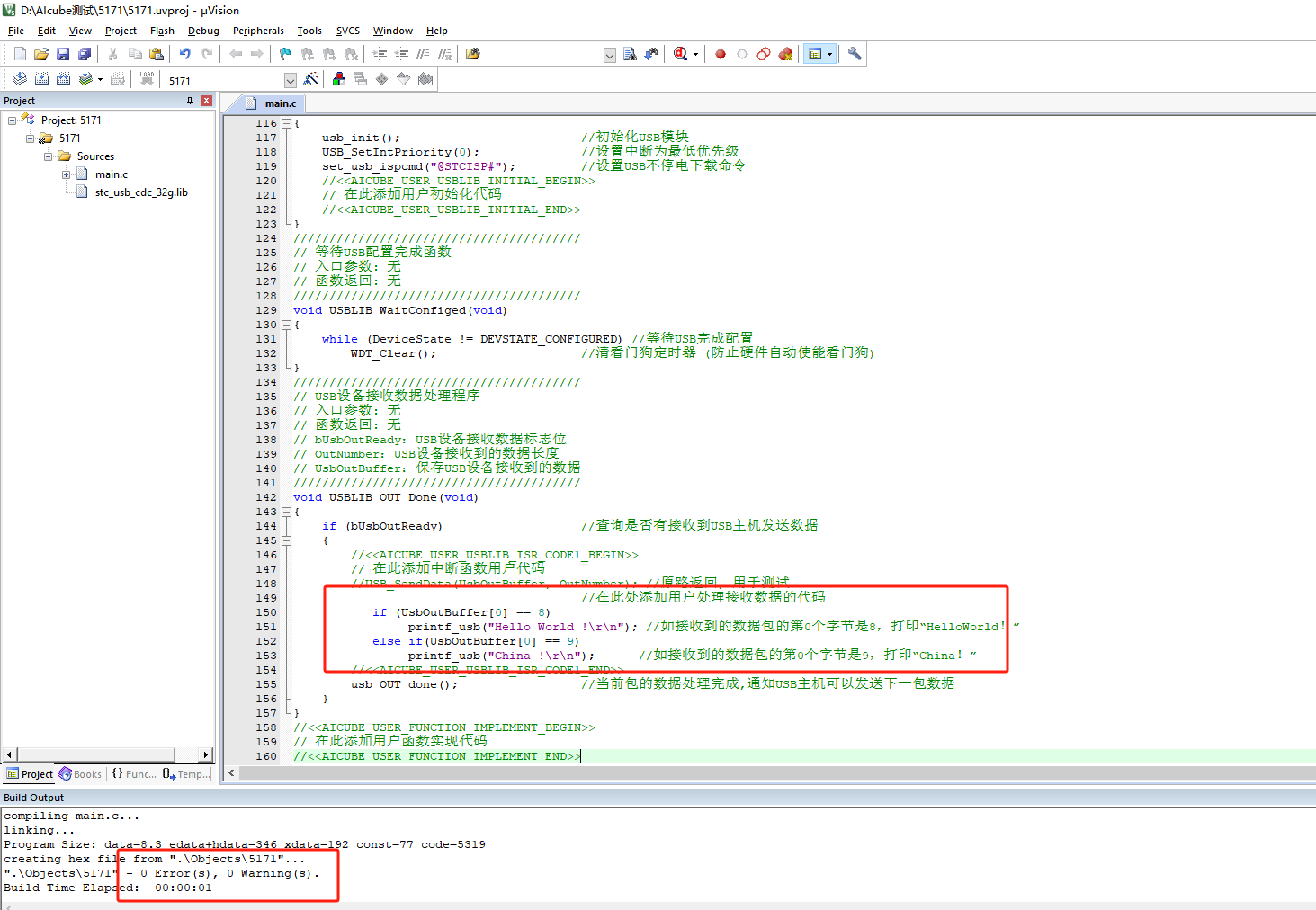This screenshot has height=910, width=1316.
Task: Click the Project panel horizontal scrollbar
Action: pos(95,754)
